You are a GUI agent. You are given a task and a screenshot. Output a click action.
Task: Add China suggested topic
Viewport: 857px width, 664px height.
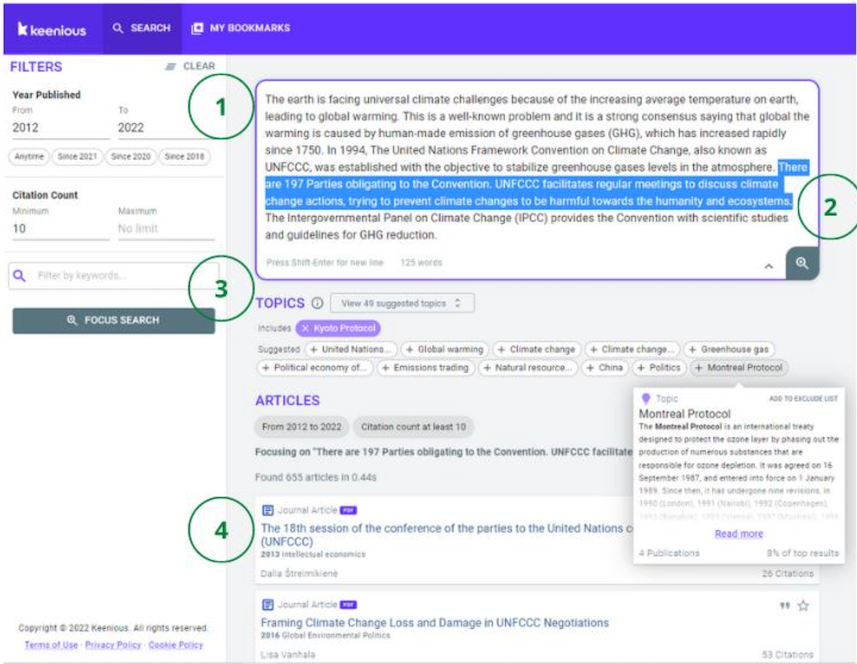click(606, 368)
